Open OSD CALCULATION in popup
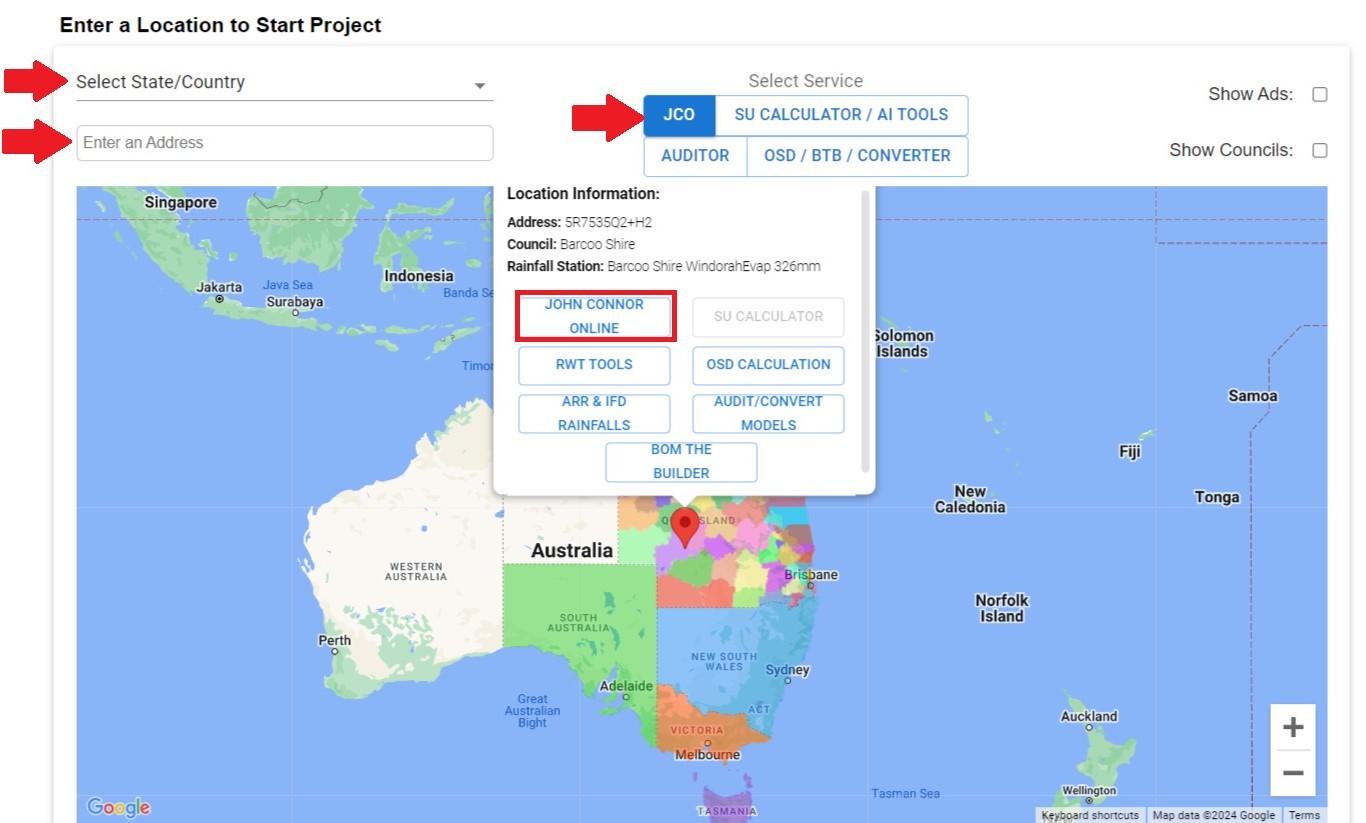Viewport: 1366px width, 823px height. point(768,365)
